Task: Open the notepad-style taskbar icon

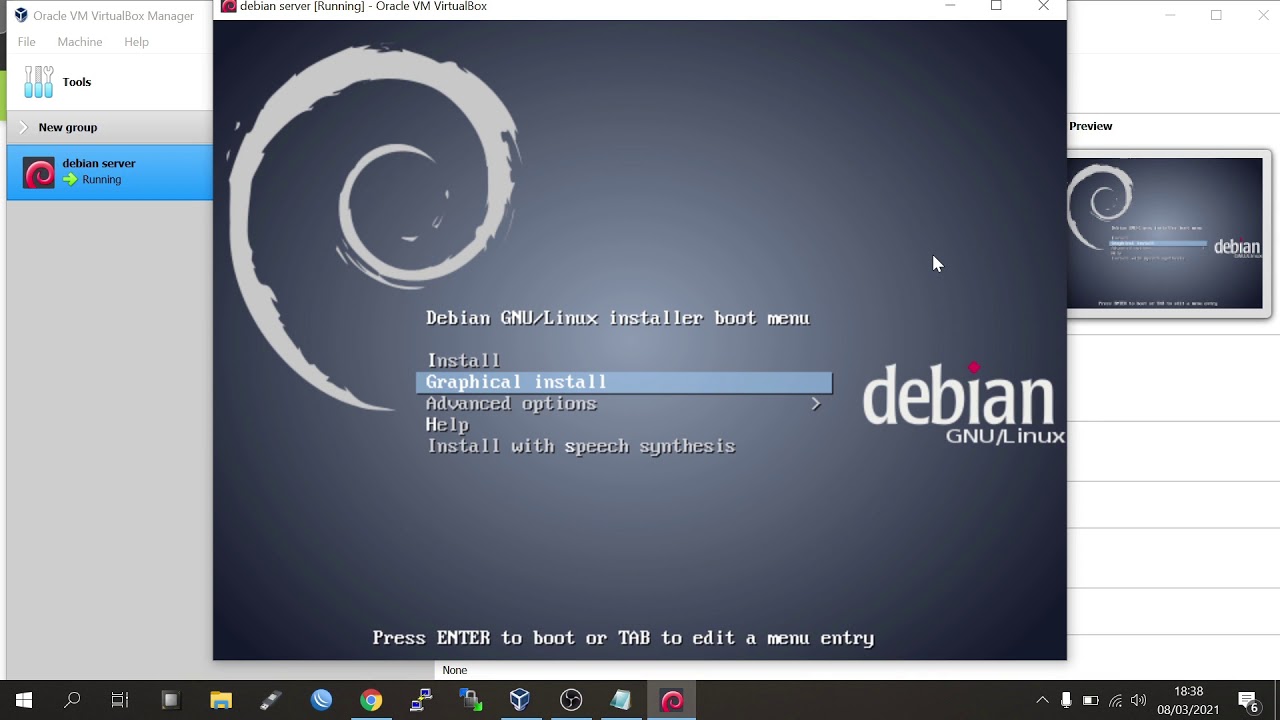Action: pos(621,700)
